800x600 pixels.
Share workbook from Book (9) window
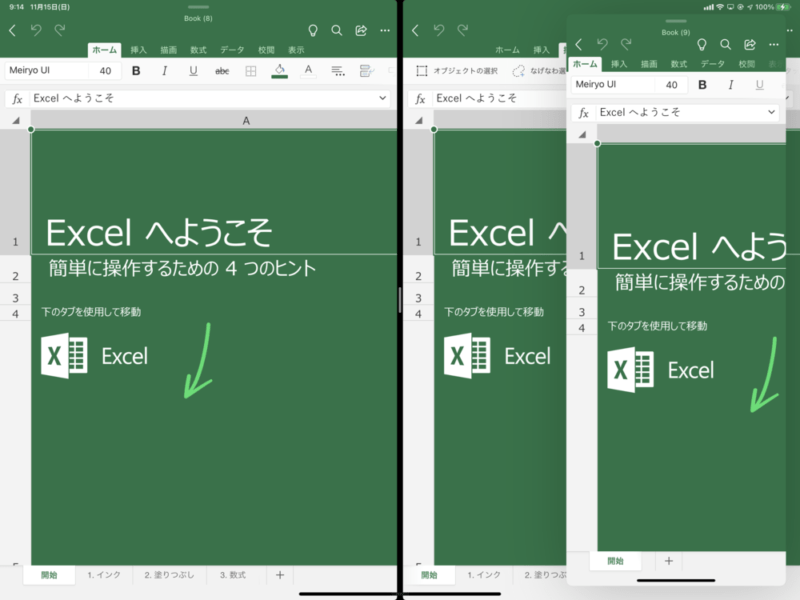click(749, 45)
